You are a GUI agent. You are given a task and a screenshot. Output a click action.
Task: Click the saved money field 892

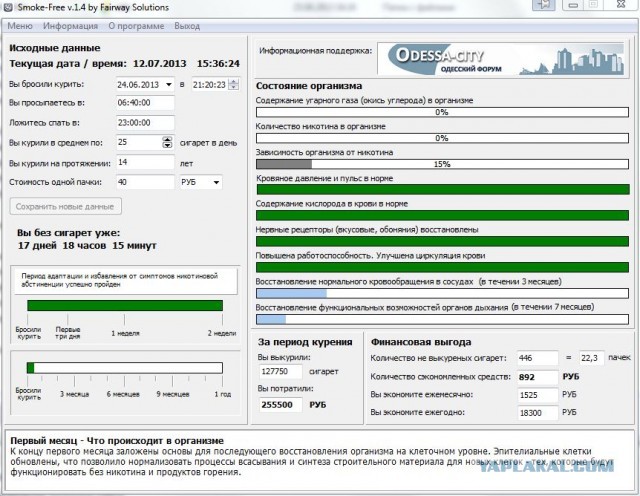pyautogui.click(x=537, y=377)
